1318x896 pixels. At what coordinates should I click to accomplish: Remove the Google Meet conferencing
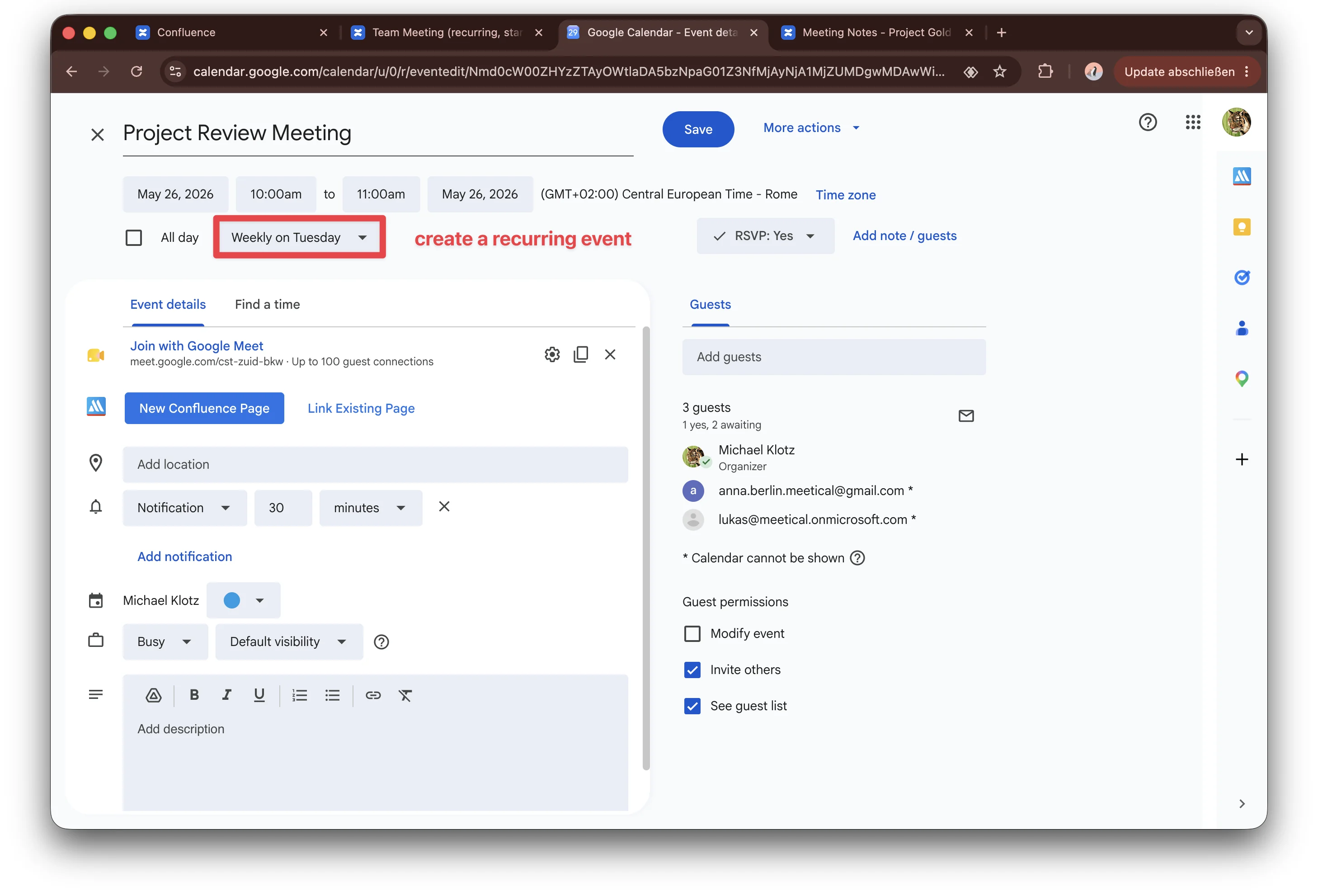[x=610, y=354]
